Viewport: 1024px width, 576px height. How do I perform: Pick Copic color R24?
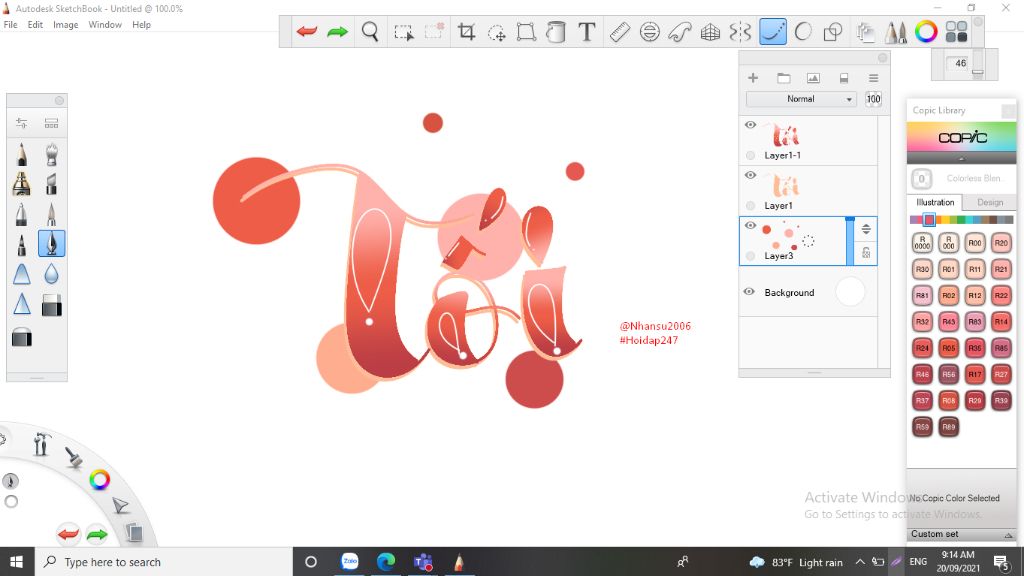tap(922, 348)
